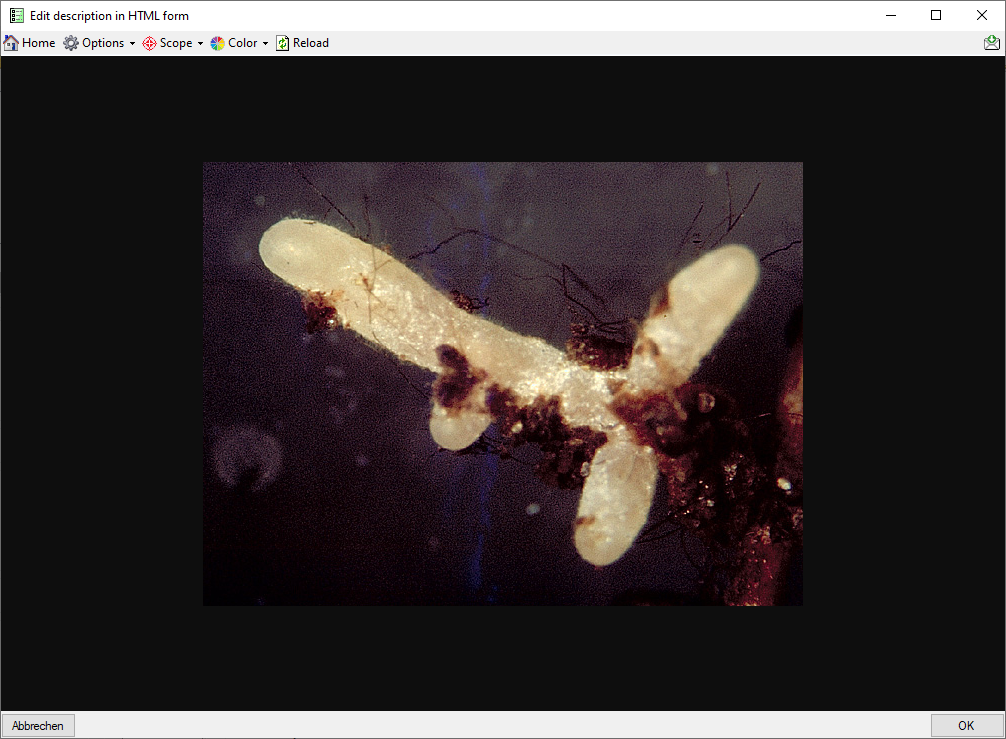Click the Color wheel icon
This screenshot has width=1006, height=739.
218,43
